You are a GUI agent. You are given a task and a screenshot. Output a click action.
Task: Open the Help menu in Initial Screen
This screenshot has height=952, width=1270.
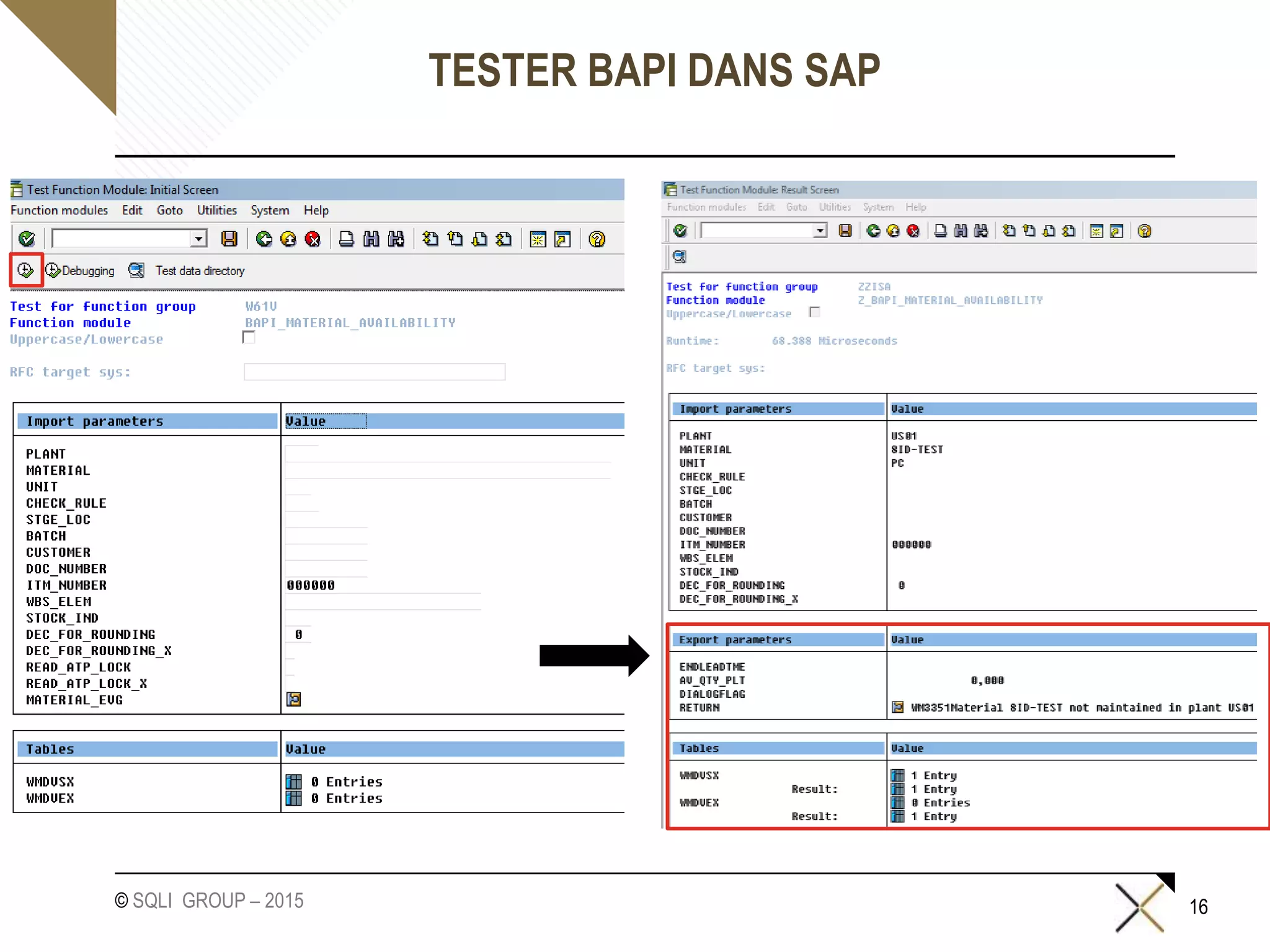tap(316, 210)
